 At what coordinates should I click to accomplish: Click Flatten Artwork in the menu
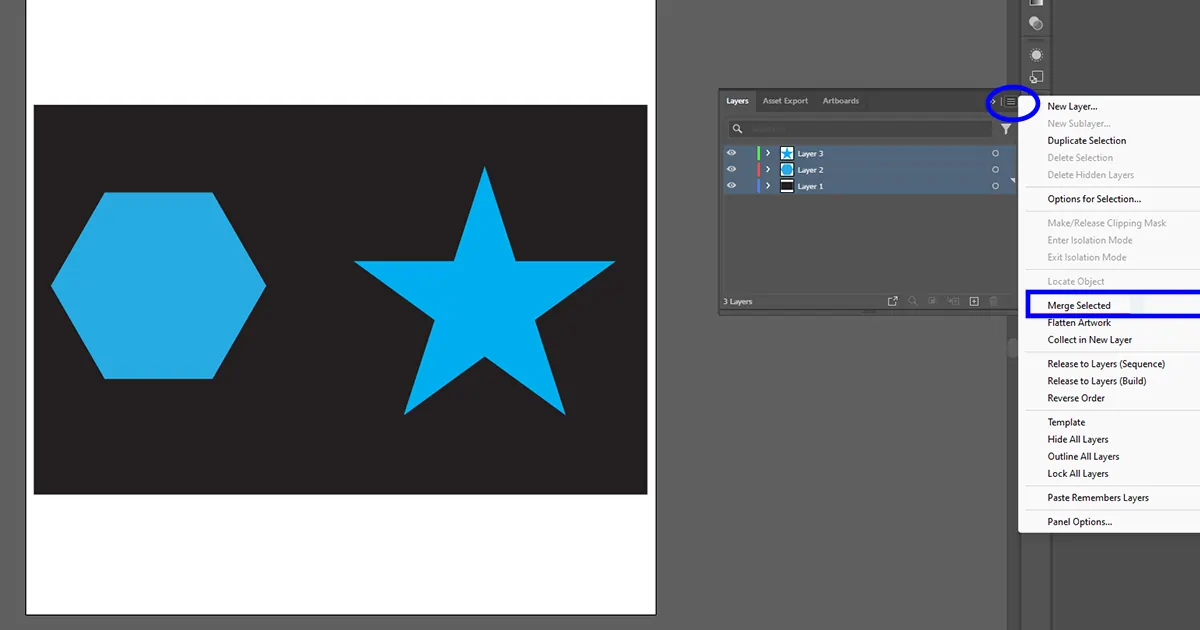click(1077, 322)
